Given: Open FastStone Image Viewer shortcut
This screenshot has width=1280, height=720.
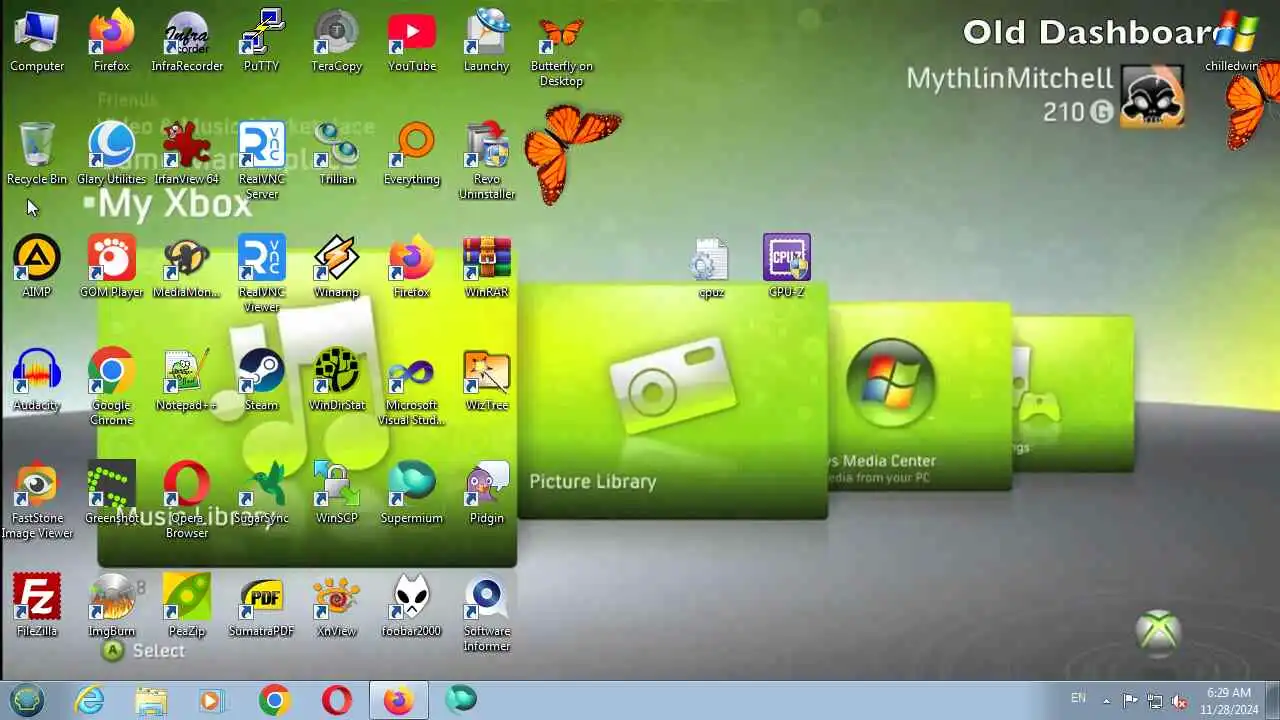Looking at the screenshot, I should (x=37, y=500).
